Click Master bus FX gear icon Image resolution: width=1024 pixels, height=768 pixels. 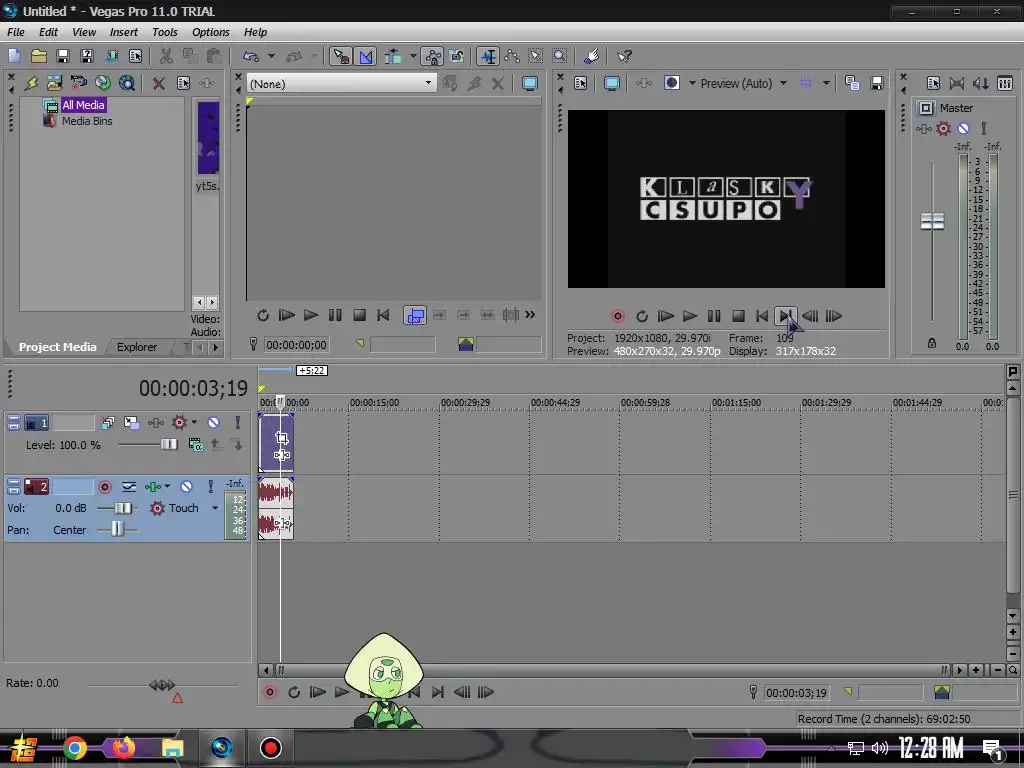[x=943, y=129]
